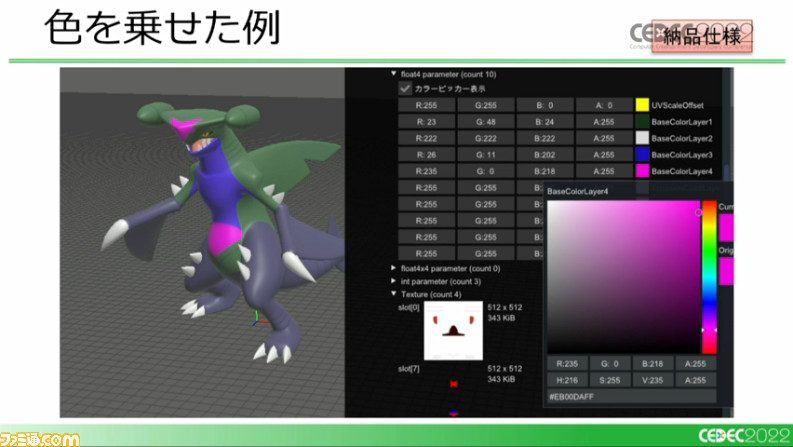Click the transform axis gizmo in viewport

click(x=259, y=318)
